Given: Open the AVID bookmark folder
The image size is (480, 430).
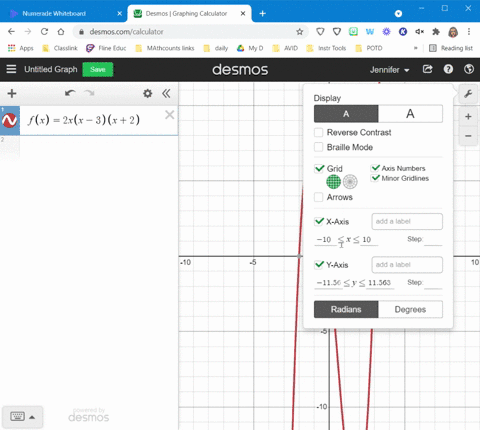Looking at the screenshot, I should [x=285, y=48].
